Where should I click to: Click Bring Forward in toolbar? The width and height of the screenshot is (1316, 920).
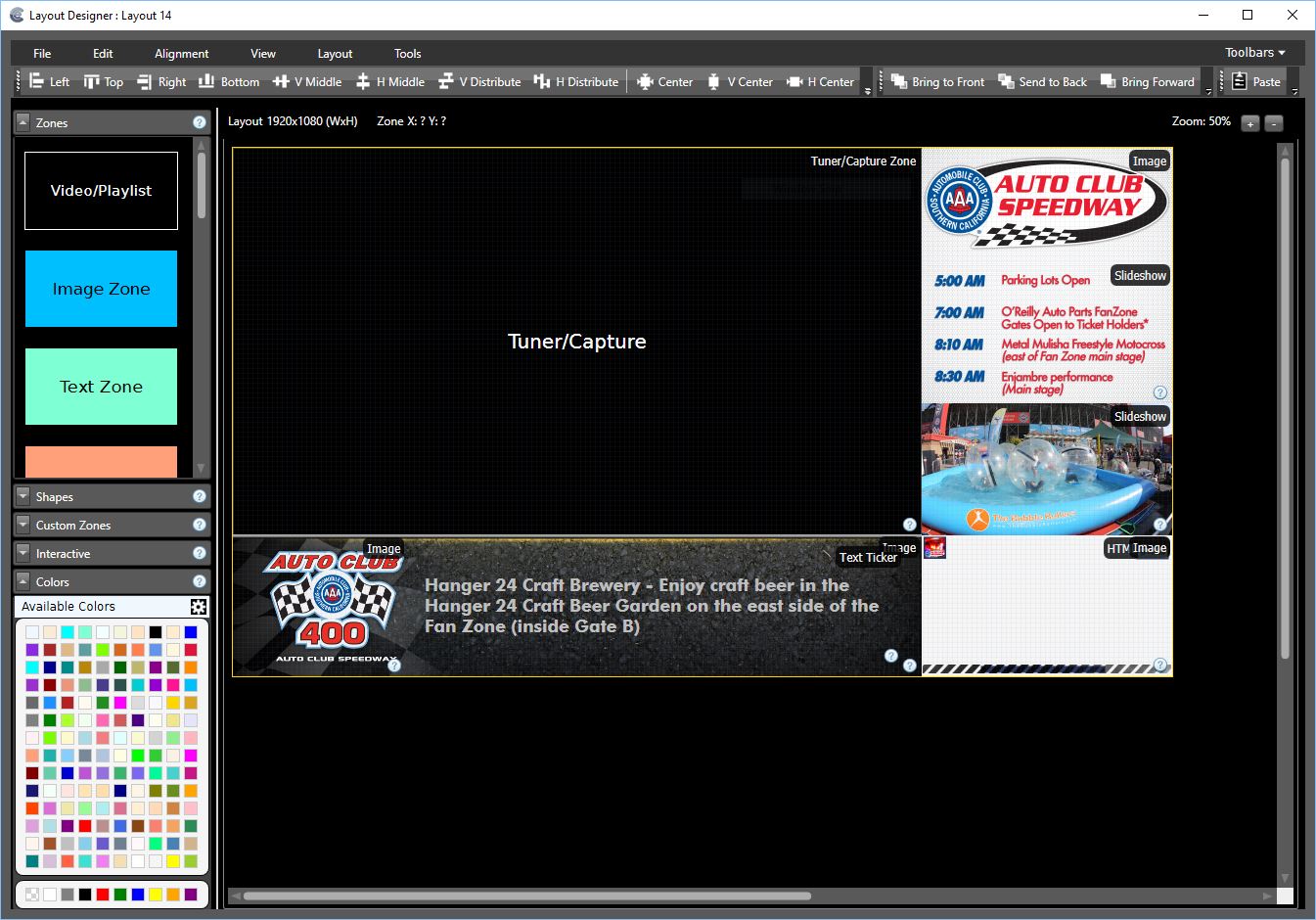click(1148, 82)
